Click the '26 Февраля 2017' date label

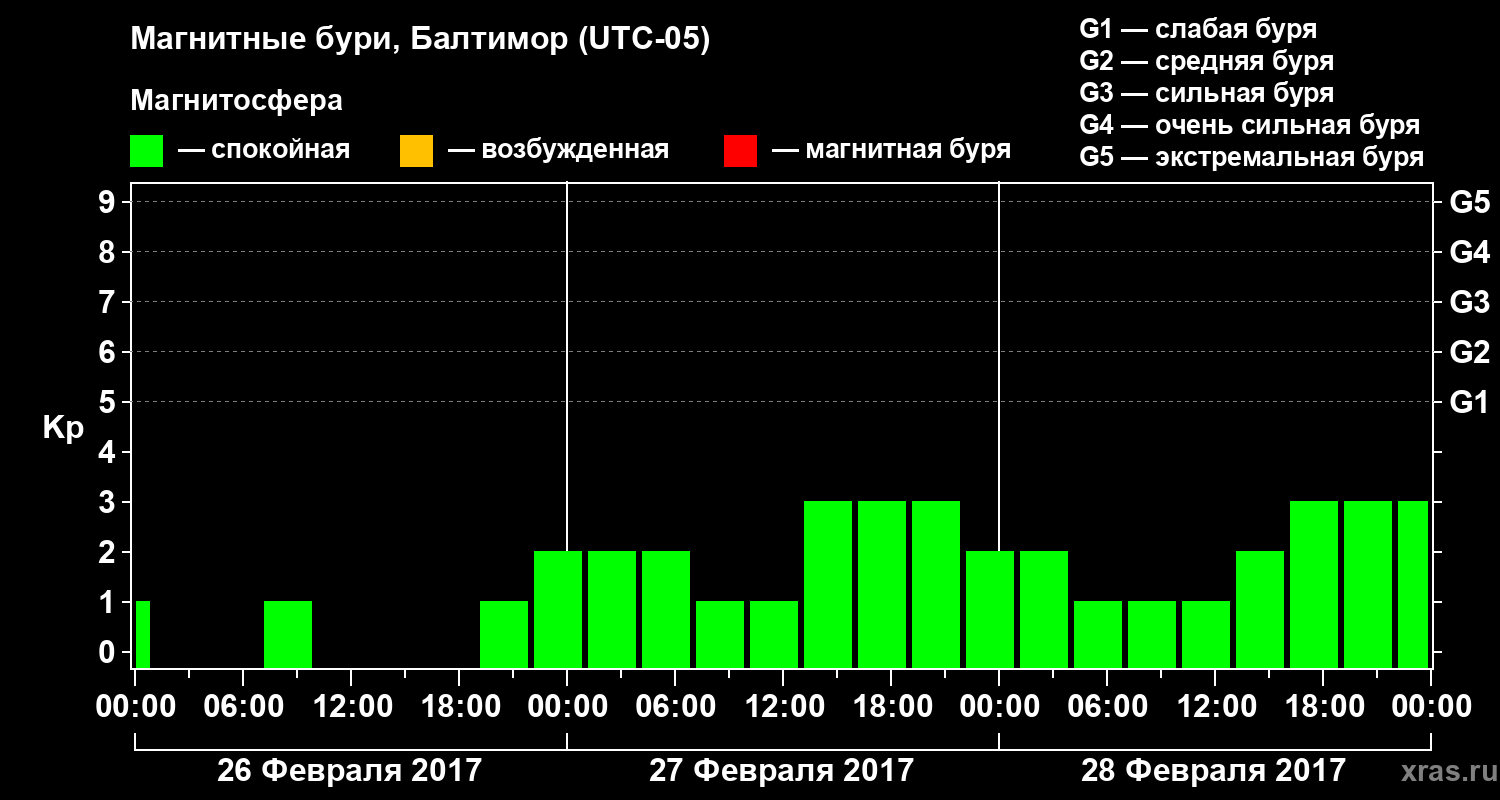[x=349, y=771]
